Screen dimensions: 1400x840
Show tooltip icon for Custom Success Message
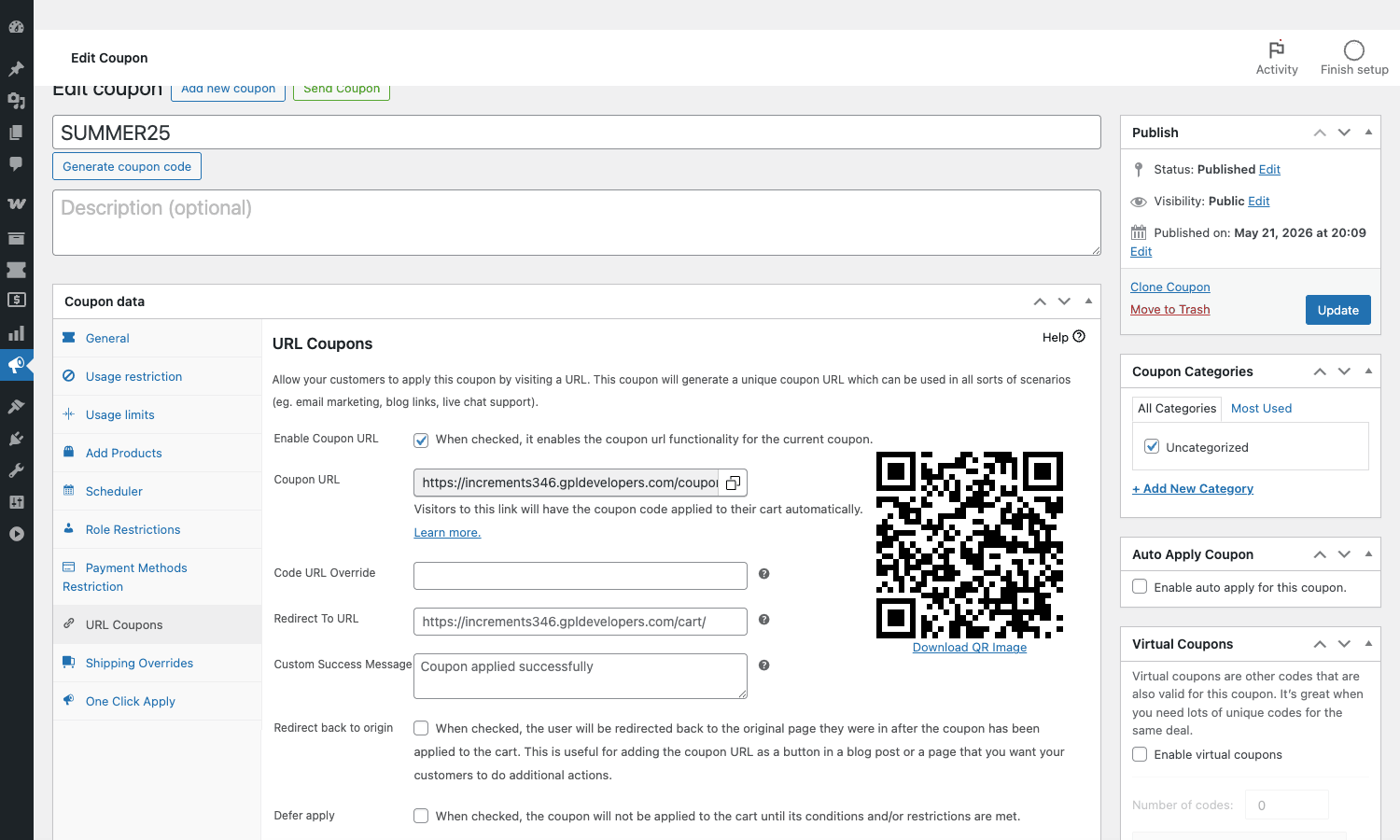click(763, 665)
